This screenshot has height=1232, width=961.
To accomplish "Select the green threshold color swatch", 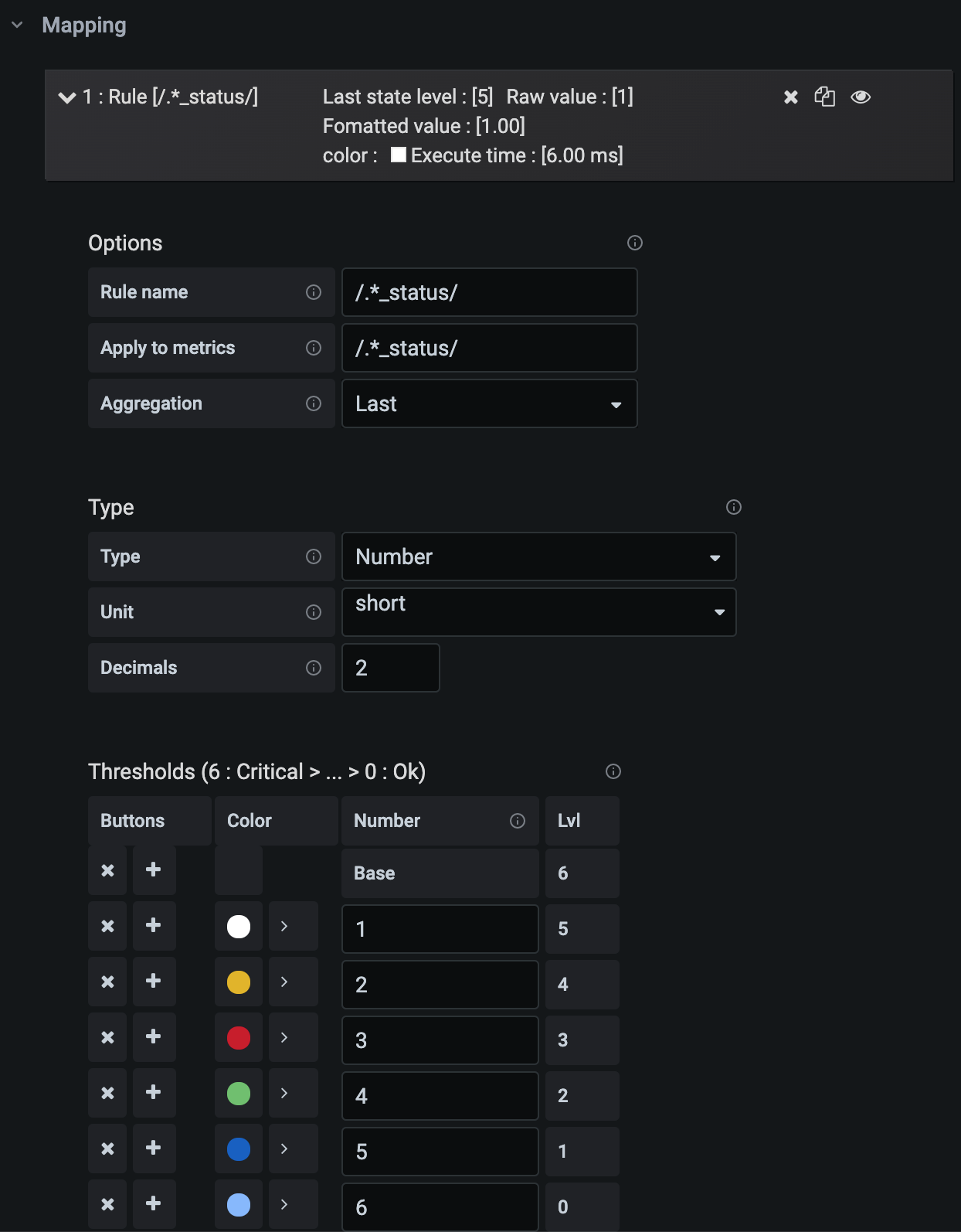I will (x=239, y=1093).
